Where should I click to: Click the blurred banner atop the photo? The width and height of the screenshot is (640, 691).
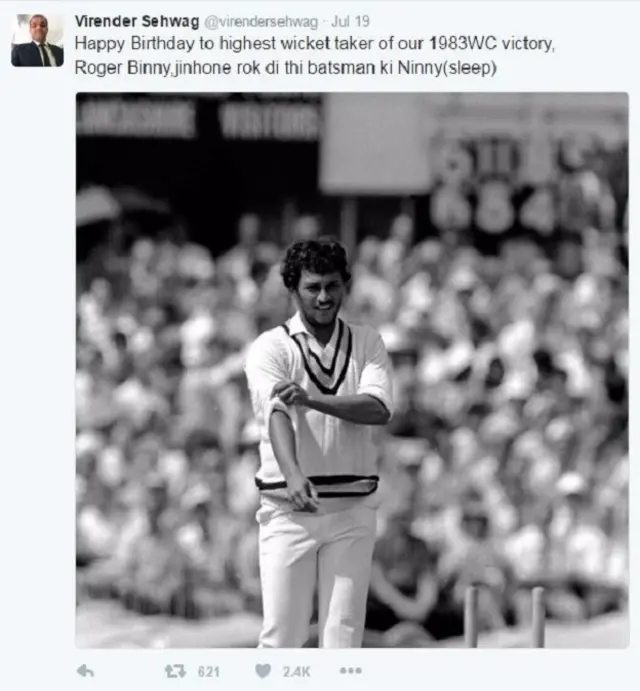[x=197, y=118]
